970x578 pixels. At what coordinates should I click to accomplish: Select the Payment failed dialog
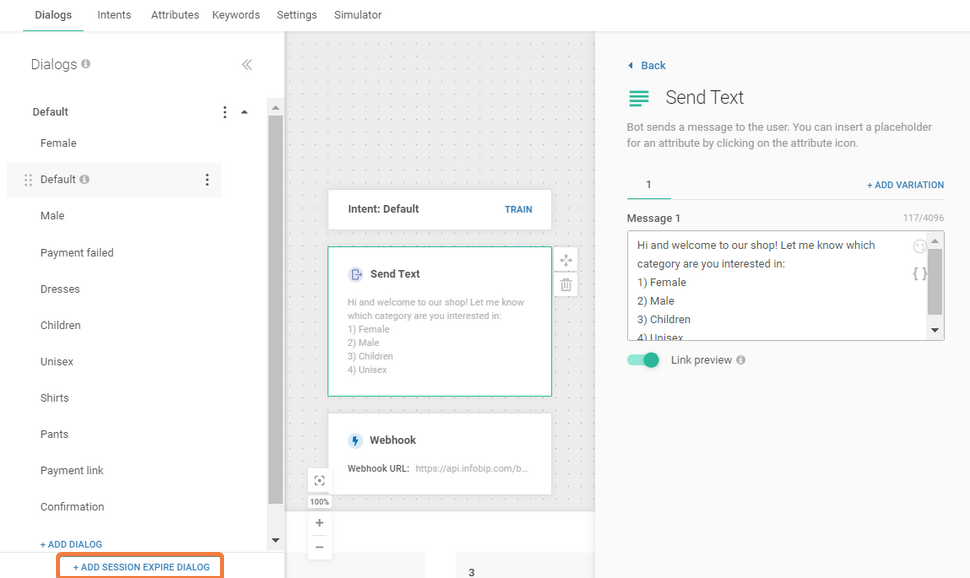pos(77,253)
